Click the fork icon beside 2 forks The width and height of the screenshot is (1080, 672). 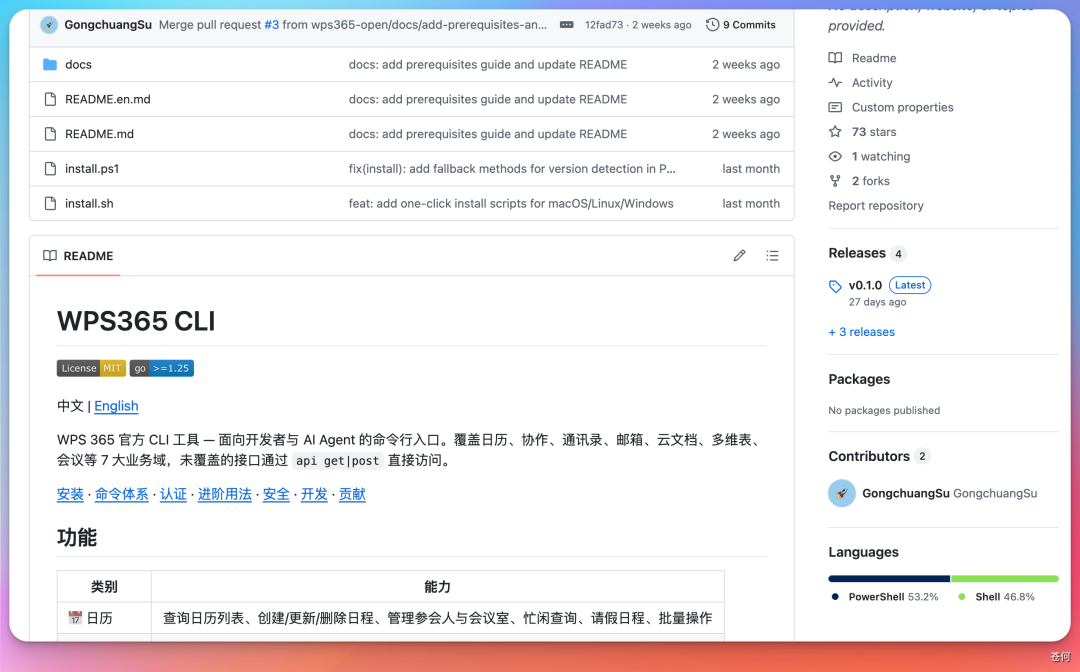pyautogui.click(x=835, y=181)
